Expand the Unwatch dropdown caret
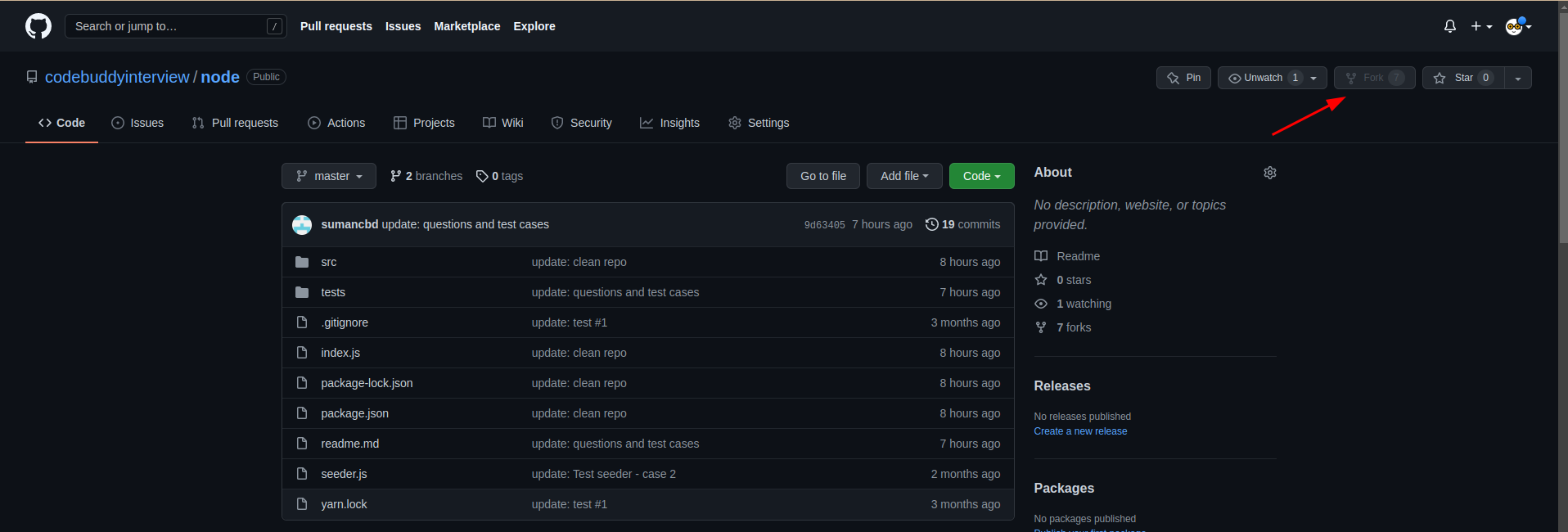This screenshot has width=1568, height=532. click(x=1314, y=78)
